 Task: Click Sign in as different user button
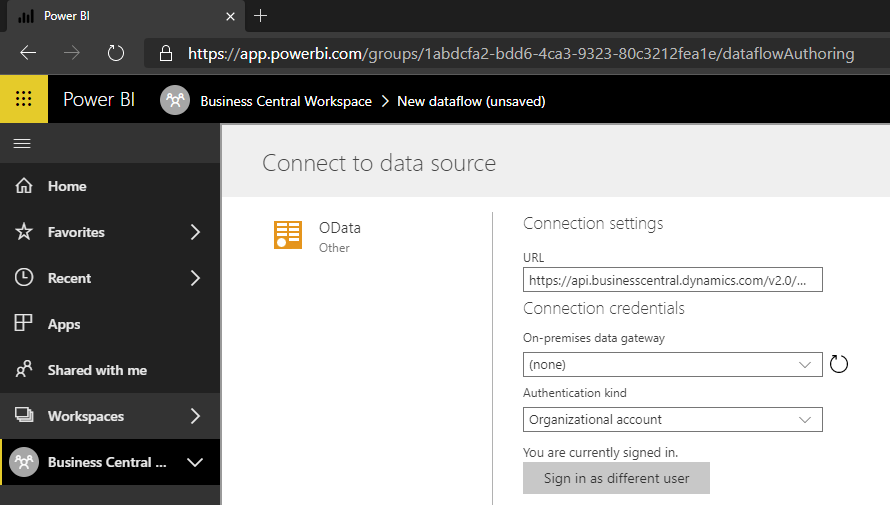click(616, 478)
